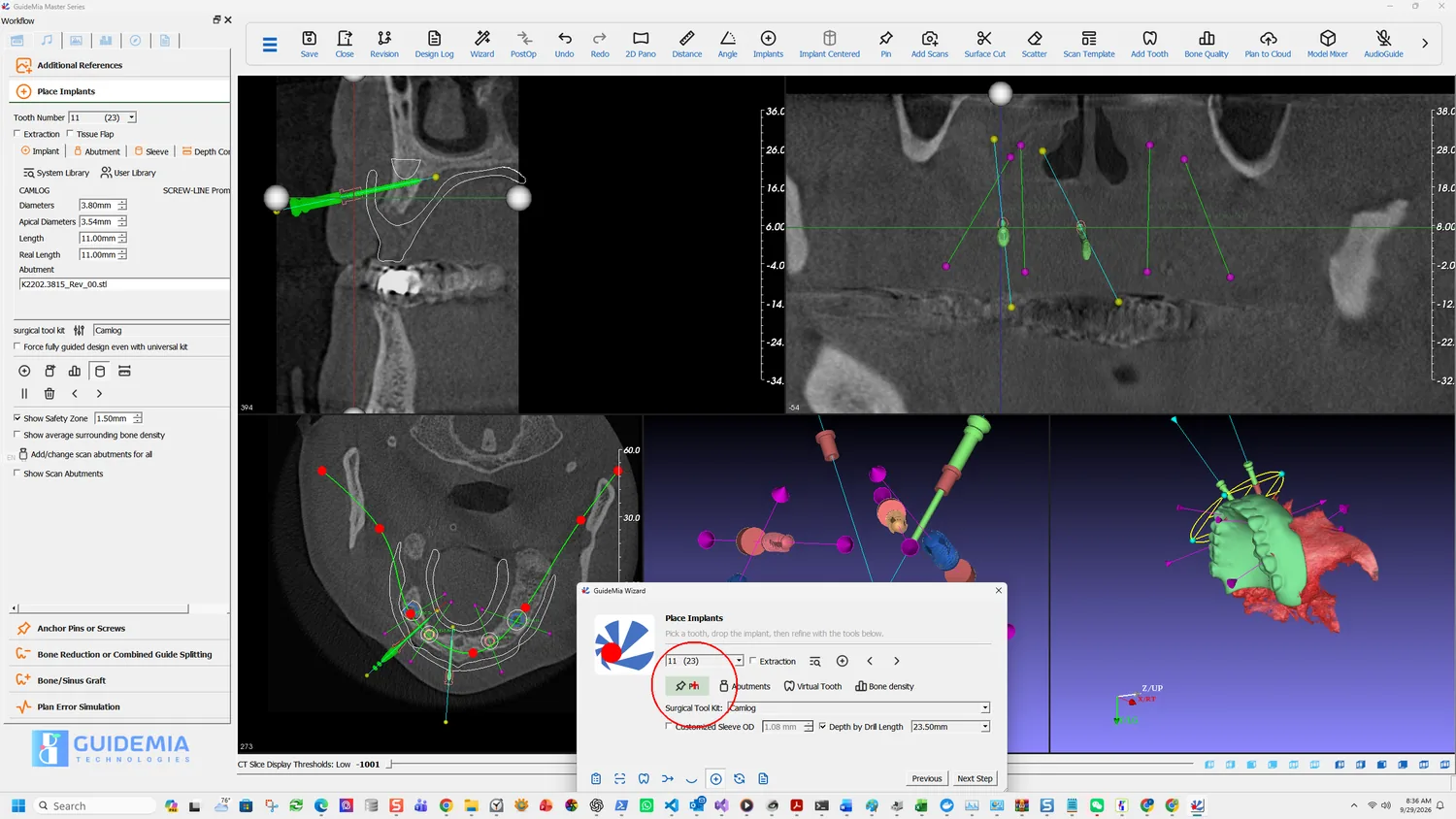Select the PostOp tool
Image resolution: width=1456 pixels, height=819 pixels.
(523, 44)
